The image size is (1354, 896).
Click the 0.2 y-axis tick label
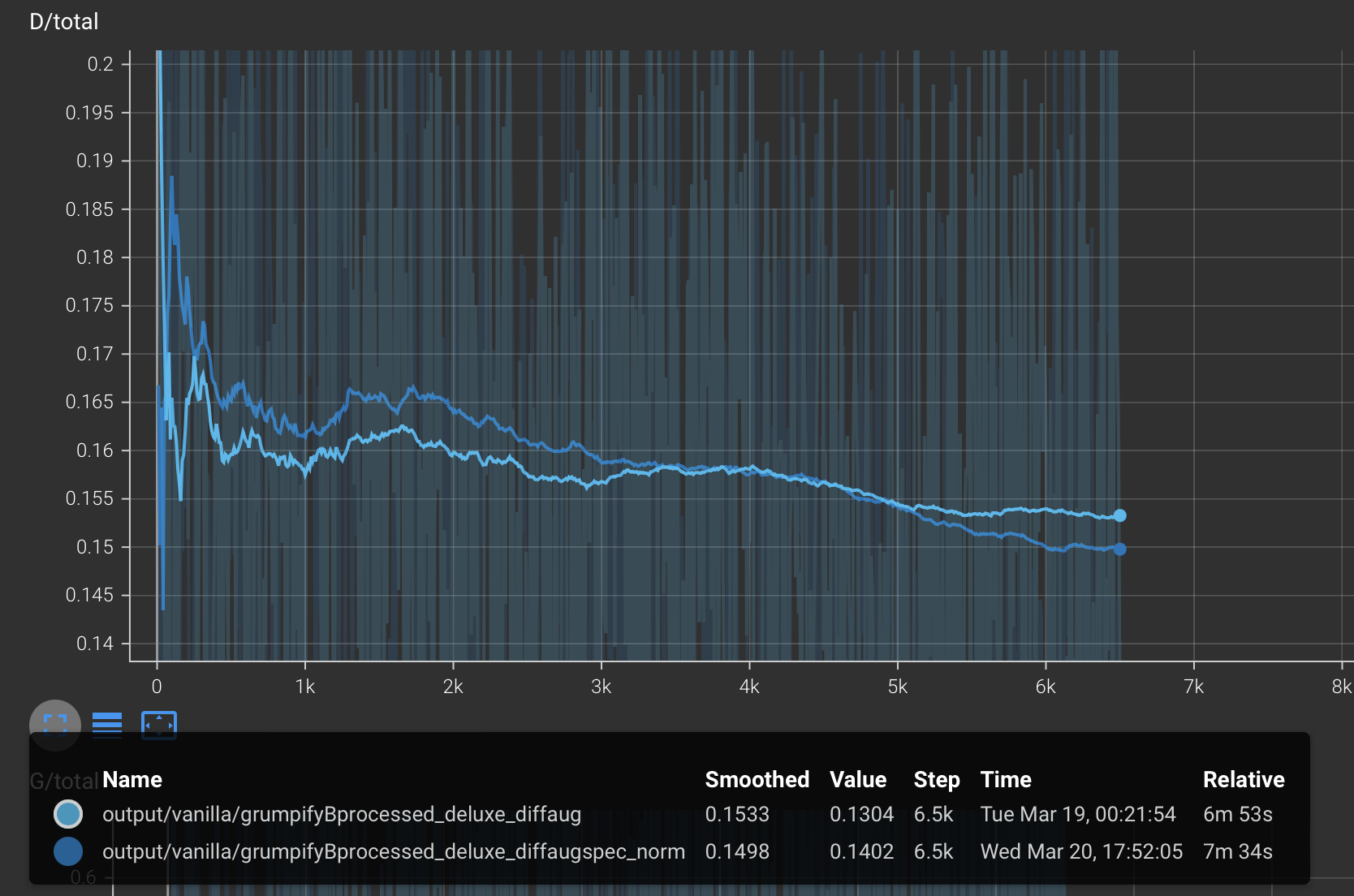pyautogui.click(x=101, y=64)
